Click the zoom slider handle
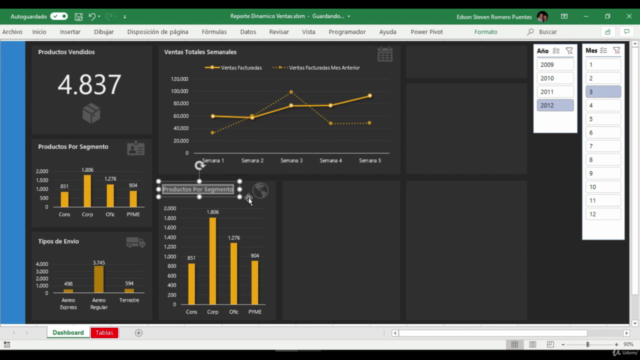Screen dimensions: 640x360 click(588, 345)
